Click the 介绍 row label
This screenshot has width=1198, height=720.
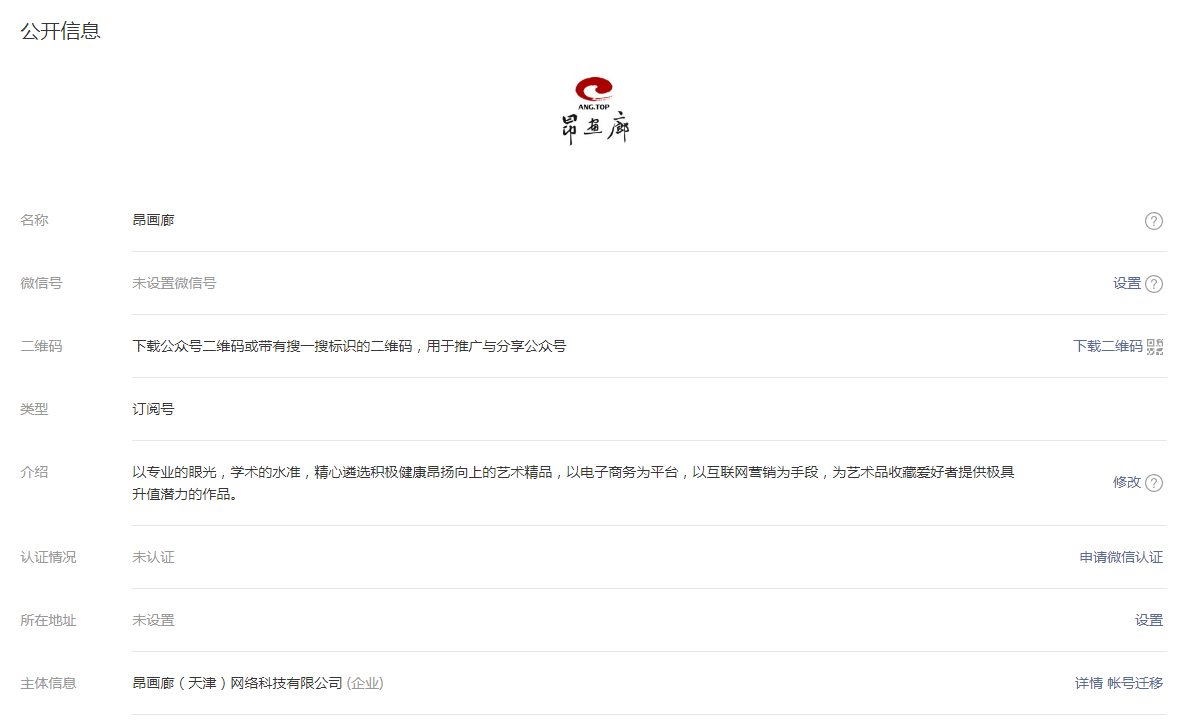tap(34, 472)
